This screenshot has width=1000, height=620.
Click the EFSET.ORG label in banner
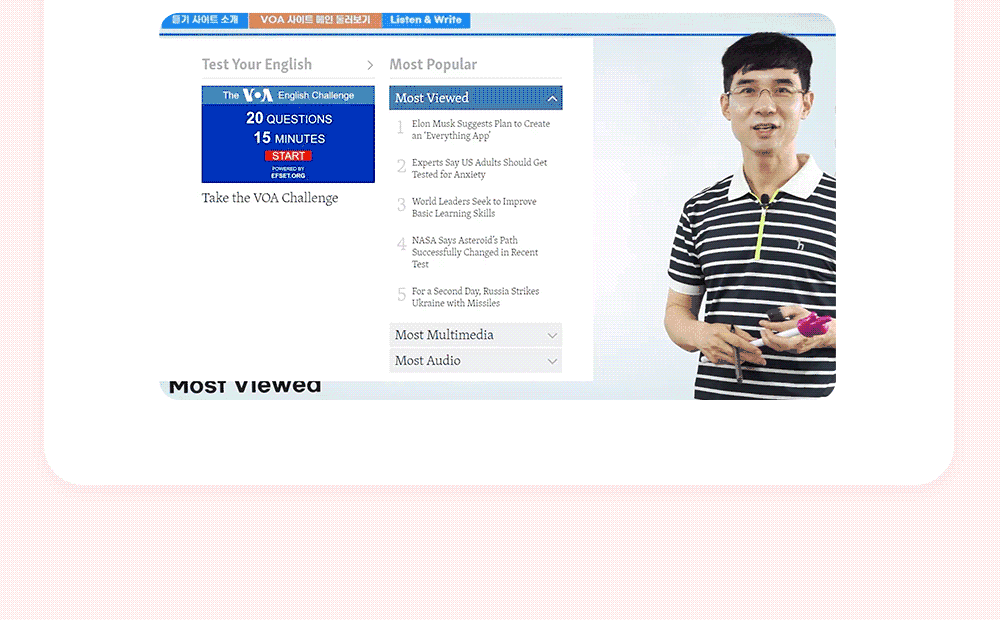pyautogui.click(x=288, y=175)
